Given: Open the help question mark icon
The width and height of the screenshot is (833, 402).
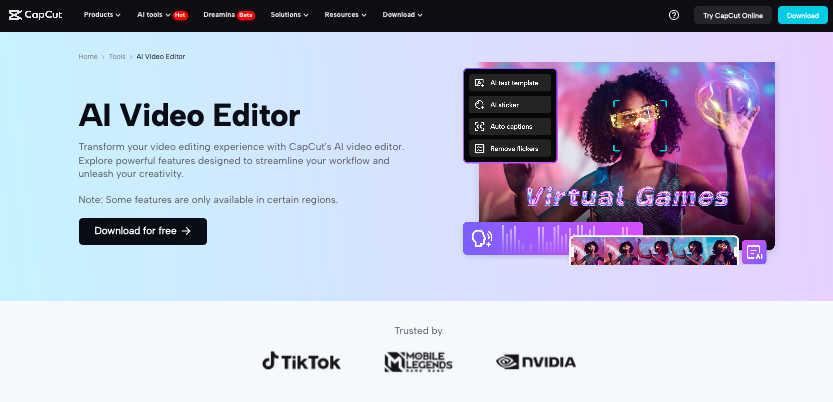Looking at the screenshot, I should click(674, 15).
